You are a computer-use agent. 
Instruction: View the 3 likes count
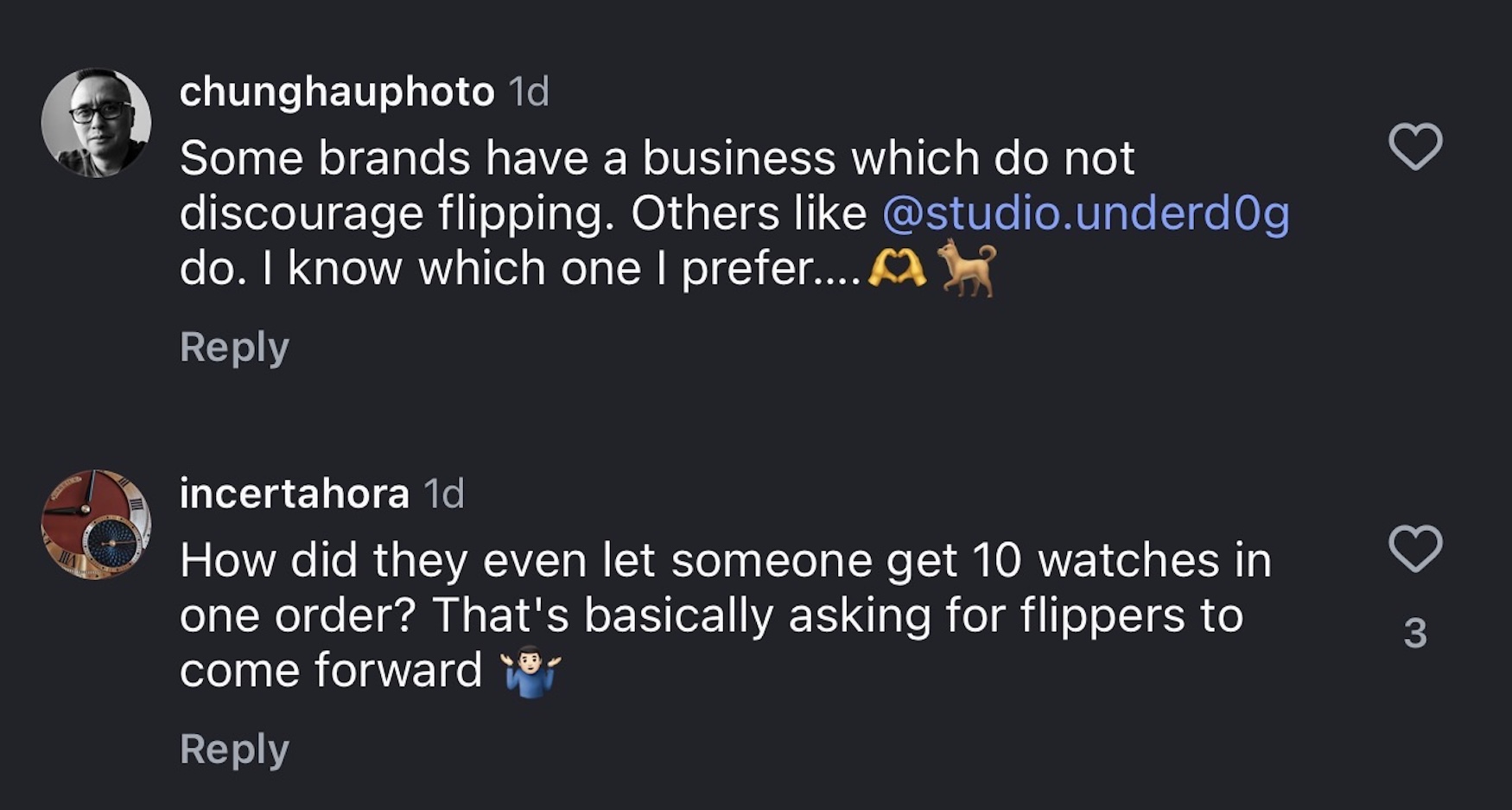tap(1414, 633)
